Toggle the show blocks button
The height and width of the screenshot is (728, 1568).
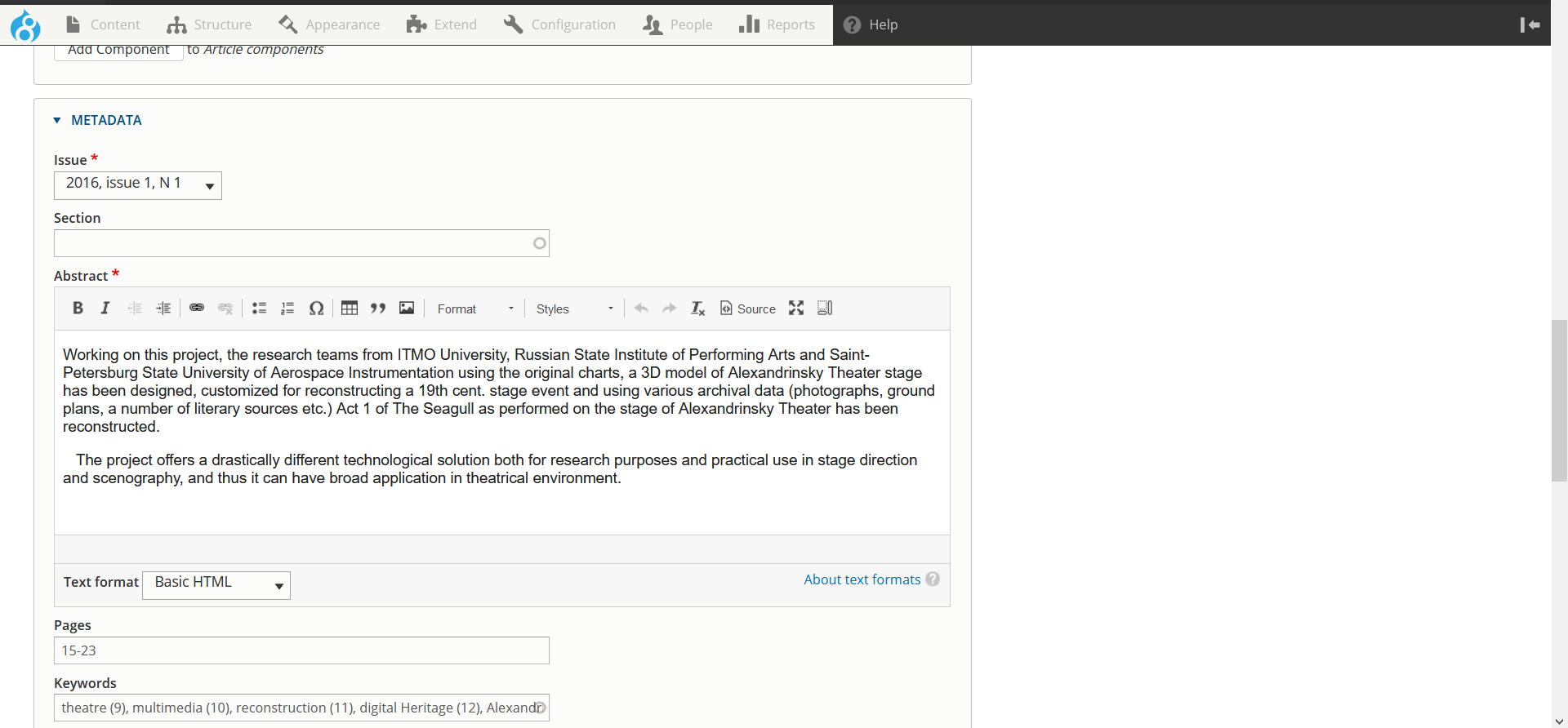click(x=825, y=309)
